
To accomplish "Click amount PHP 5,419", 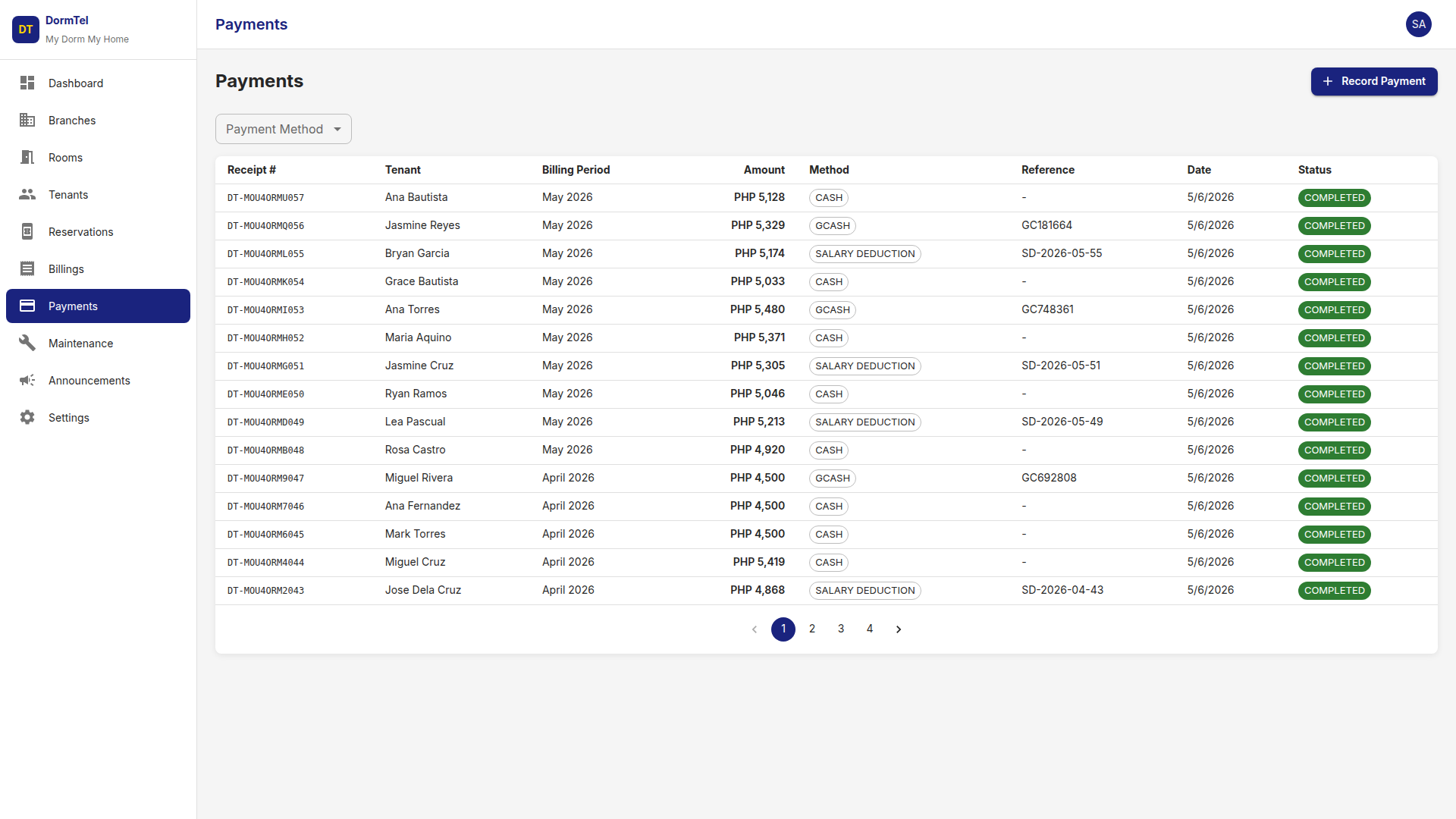I will tap(758, 562).
